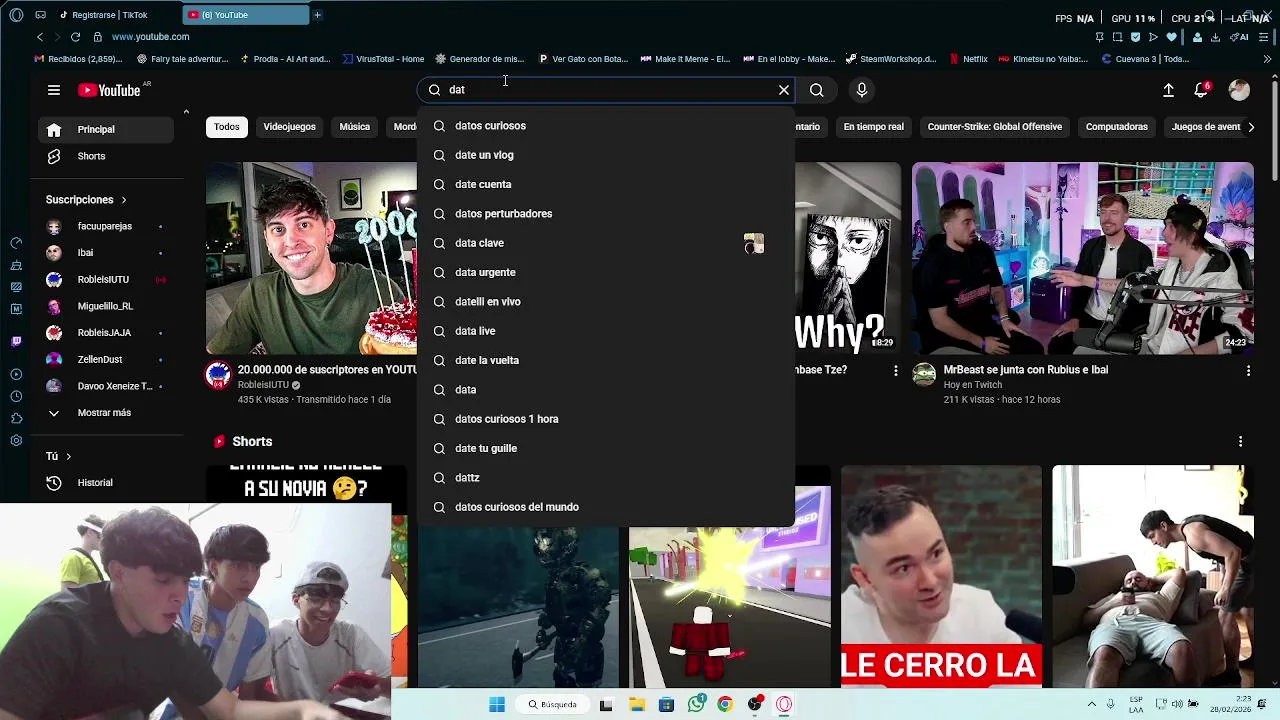Expand the Suscripciones section arrow

coord(124,200)
